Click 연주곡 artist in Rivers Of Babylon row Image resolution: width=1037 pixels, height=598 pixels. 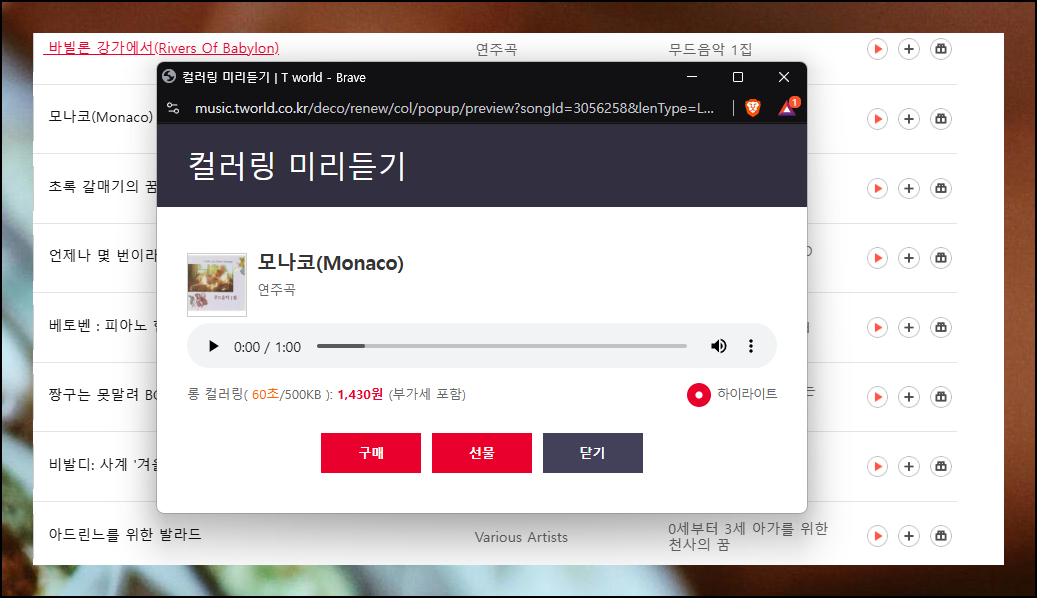click(x=497, y=50)
